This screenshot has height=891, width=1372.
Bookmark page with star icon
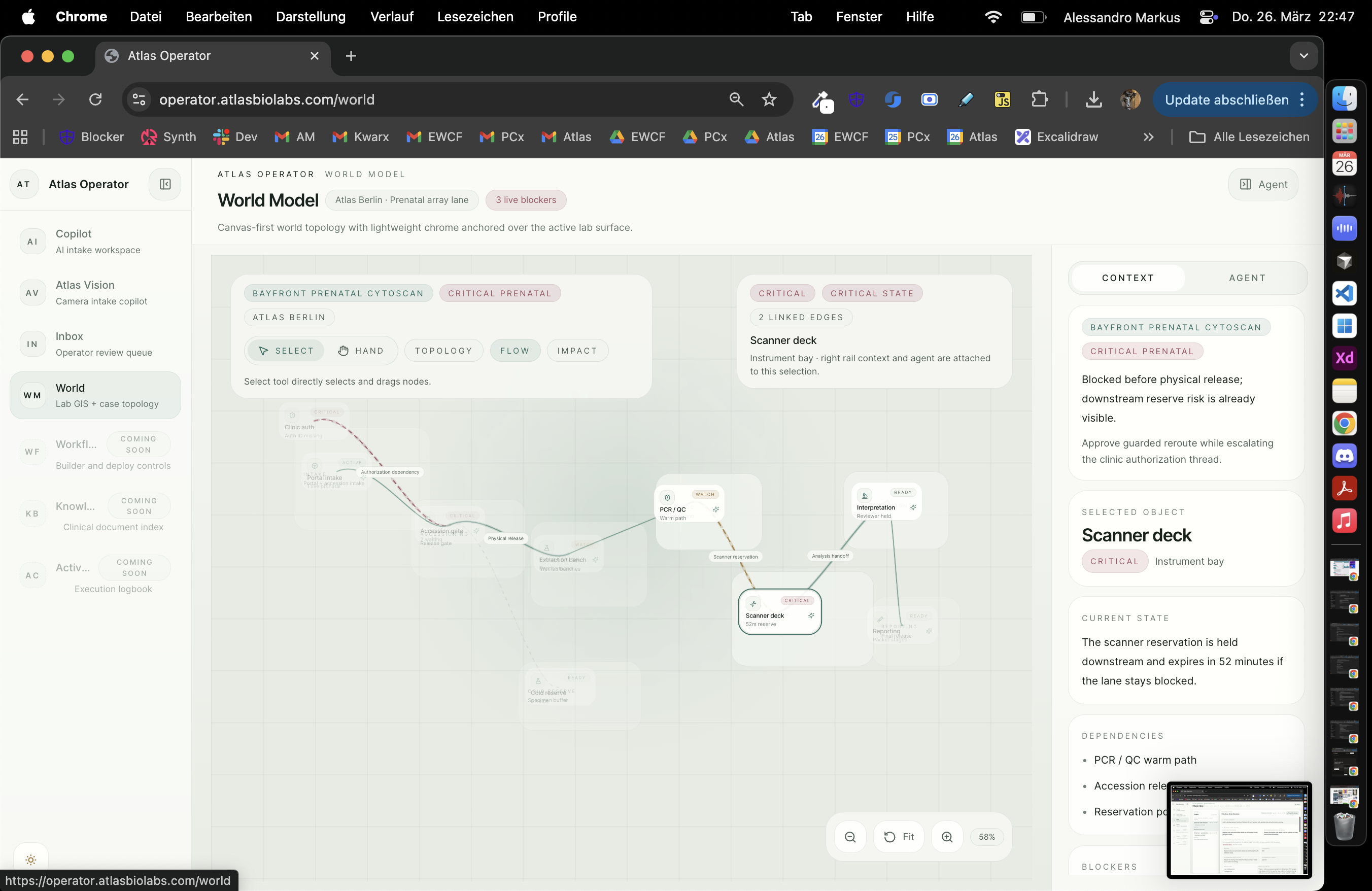click(769, 99)
